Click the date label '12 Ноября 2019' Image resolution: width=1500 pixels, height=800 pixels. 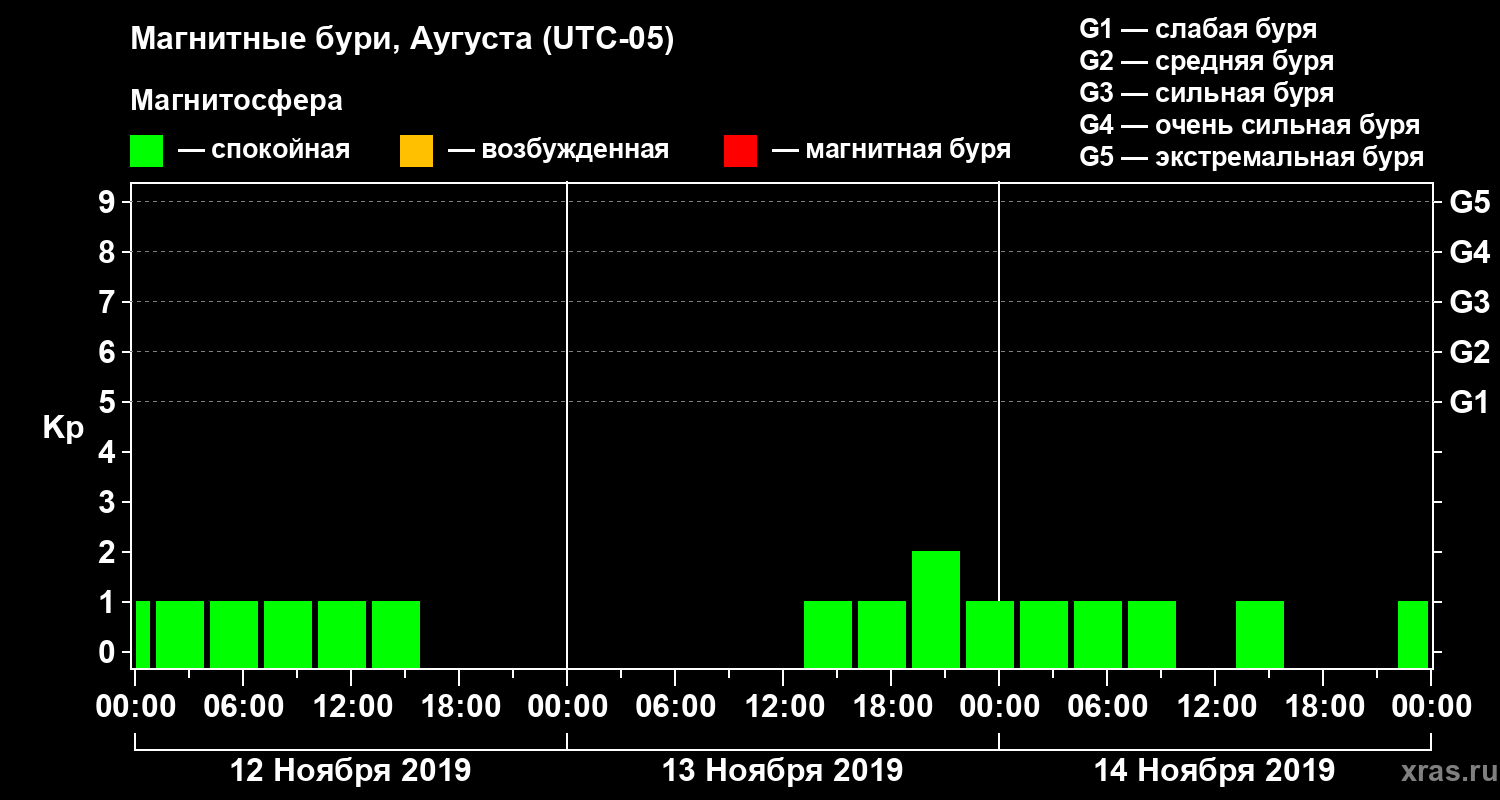[350, 771]
